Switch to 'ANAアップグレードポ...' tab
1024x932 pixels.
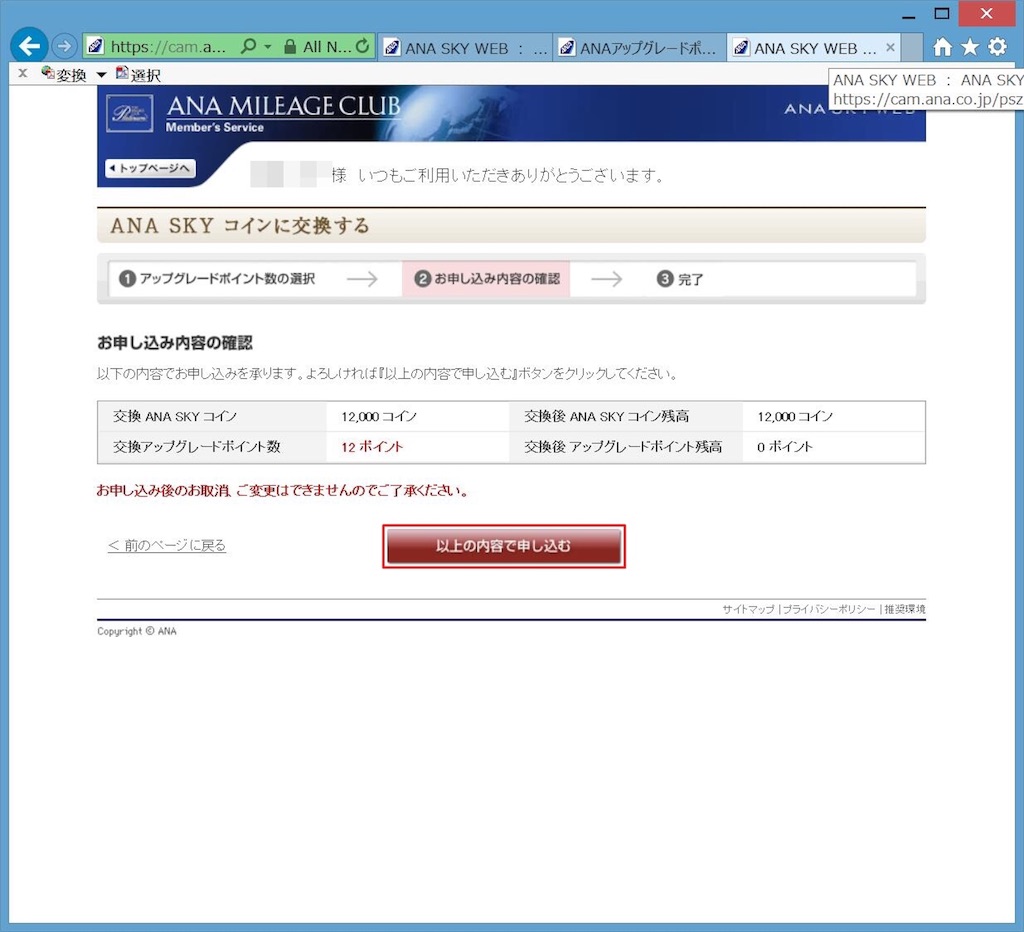click(x=639, y=48)
